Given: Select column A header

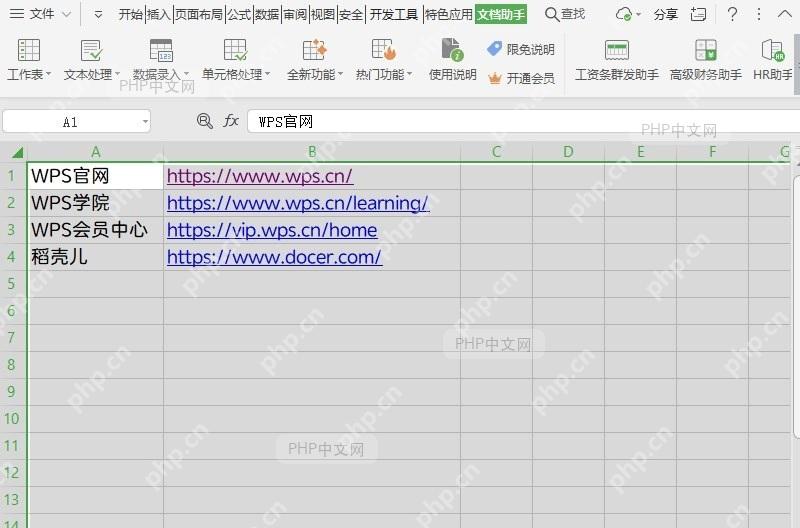Looking at the screenshot, I should tap(95, 152).
